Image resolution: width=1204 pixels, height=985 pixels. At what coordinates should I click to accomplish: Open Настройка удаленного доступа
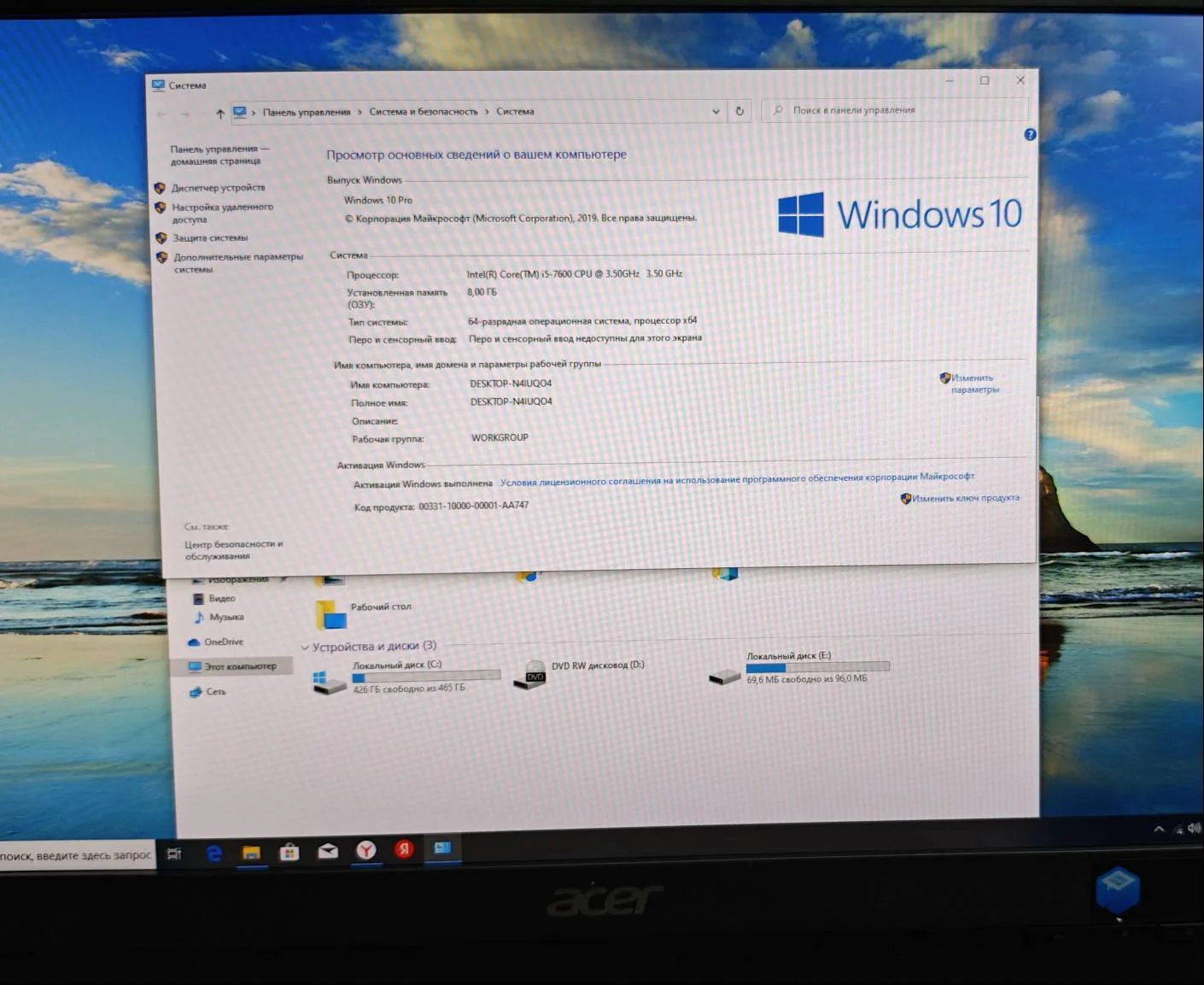tap(223, 213)
